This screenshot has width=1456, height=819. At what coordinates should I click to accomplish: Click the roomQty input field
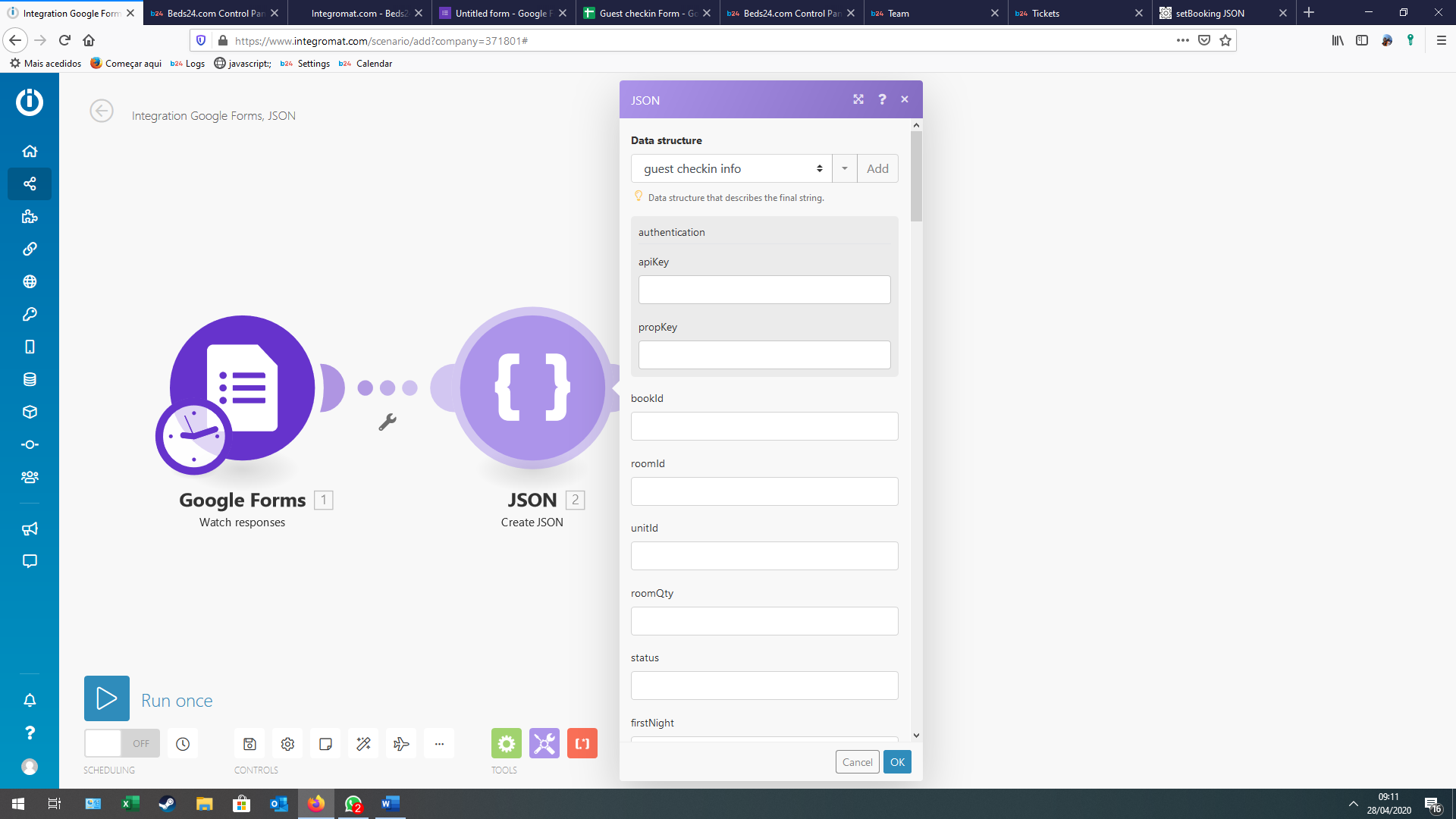click(764, 621)
